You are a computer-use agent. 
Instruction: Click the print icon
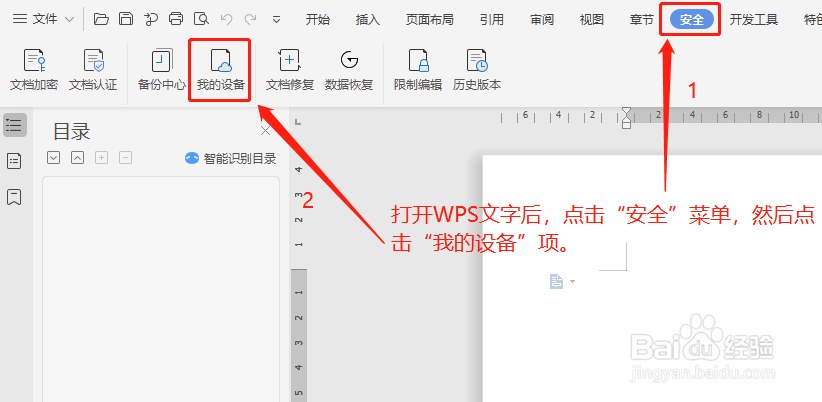coord(176,19)
